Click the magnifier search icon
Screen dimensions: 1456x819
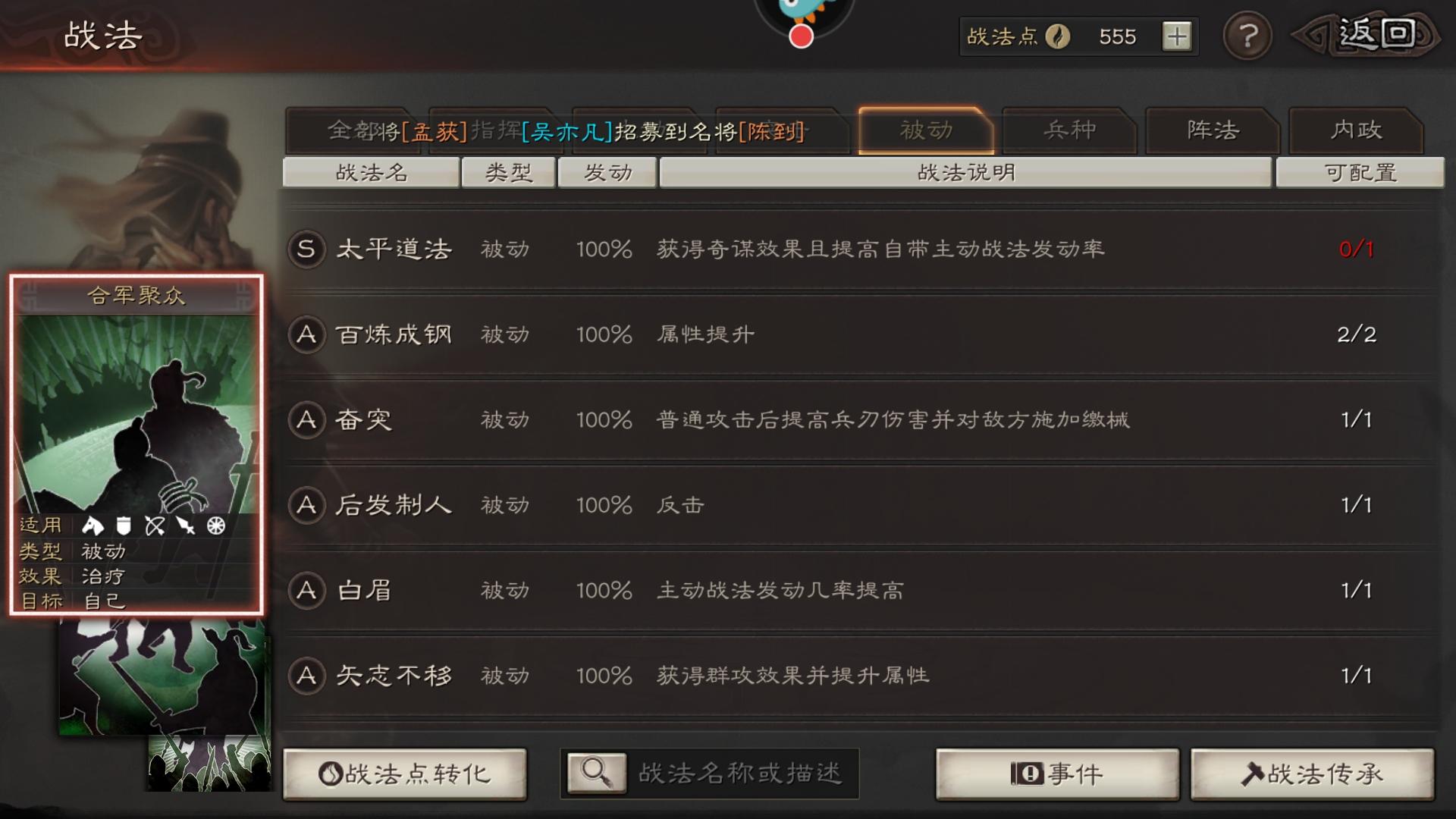tap(597, 773)
